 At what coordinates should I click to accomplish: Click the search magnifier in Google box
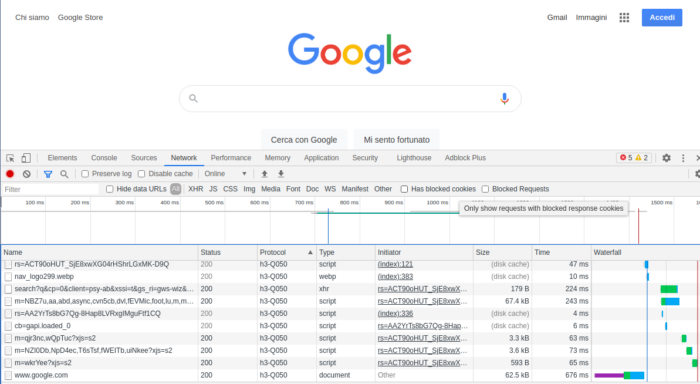point(193,98)
